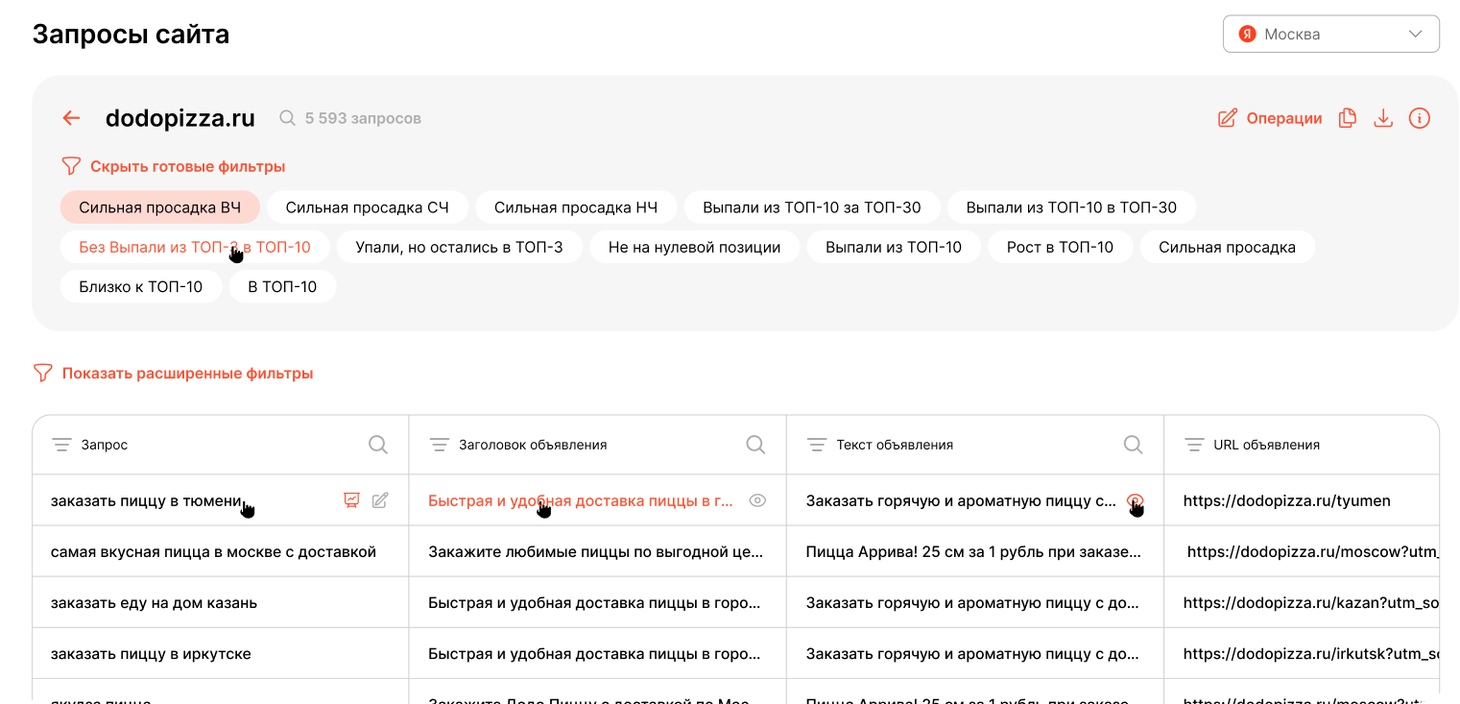Open the info circle icon in header

click(1419, 118)
